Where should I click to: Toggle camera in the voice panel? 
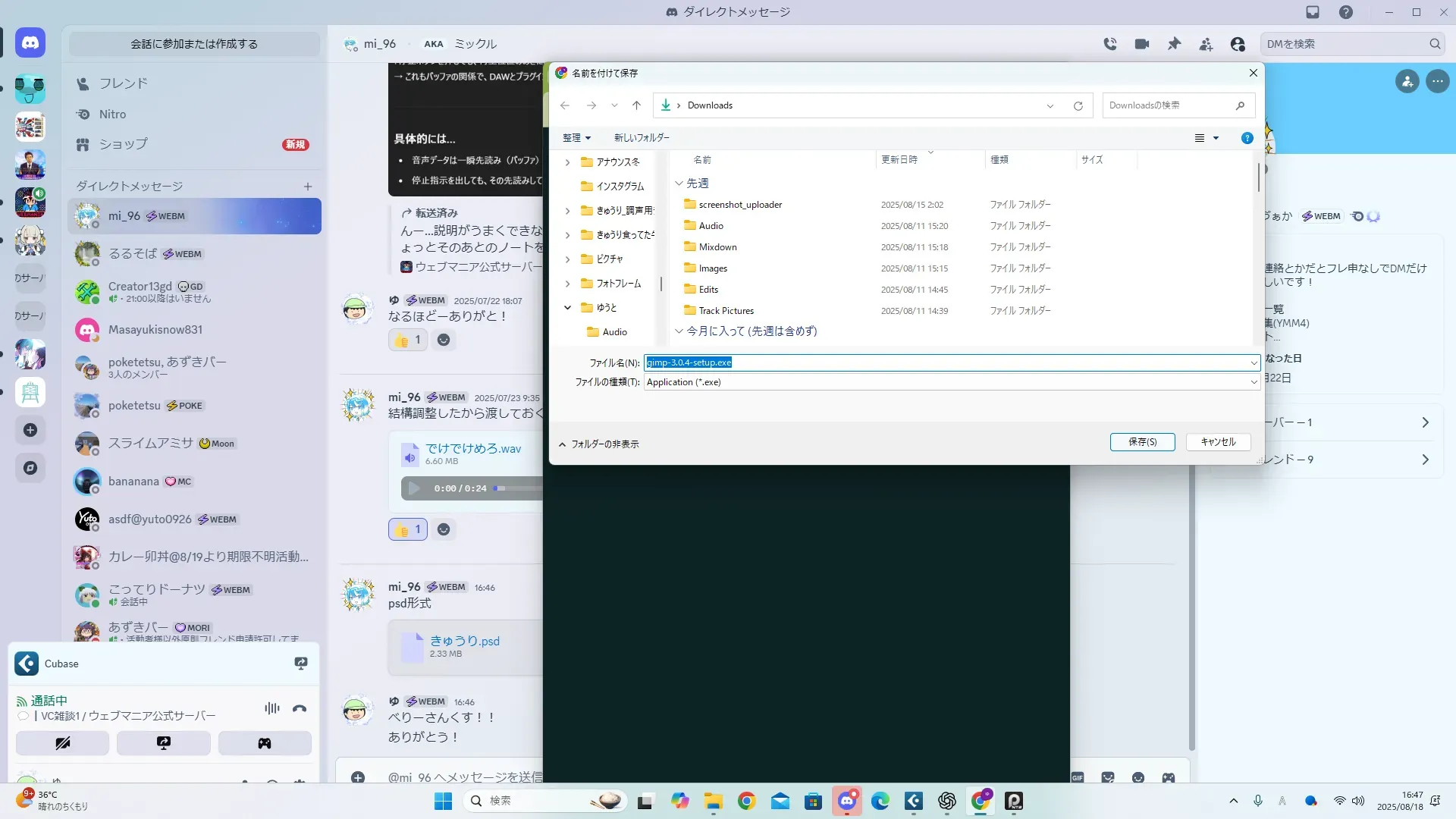click(62, 743)
